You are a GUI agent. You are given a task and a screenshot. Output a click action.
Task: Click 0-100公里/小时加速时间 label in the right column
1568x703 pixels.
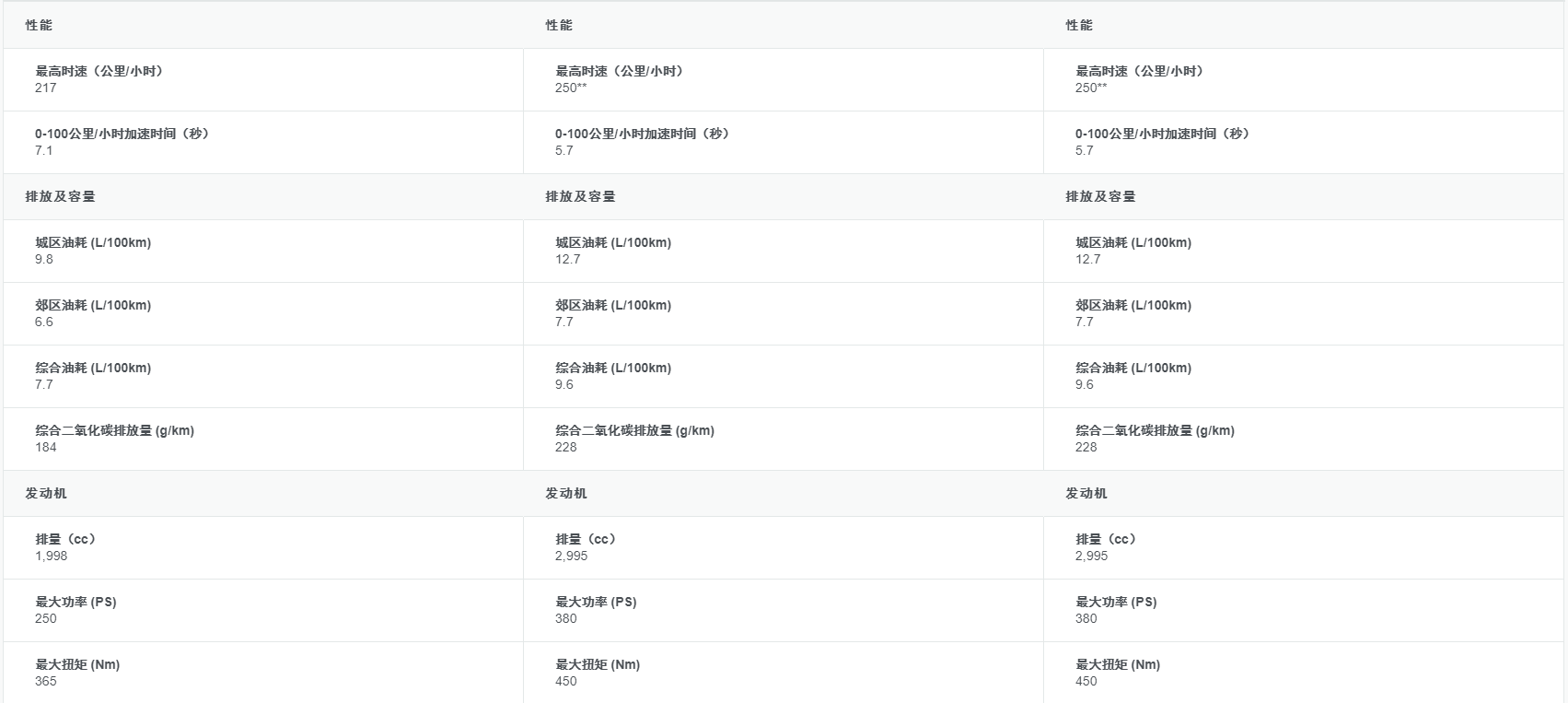(1164, 134)
